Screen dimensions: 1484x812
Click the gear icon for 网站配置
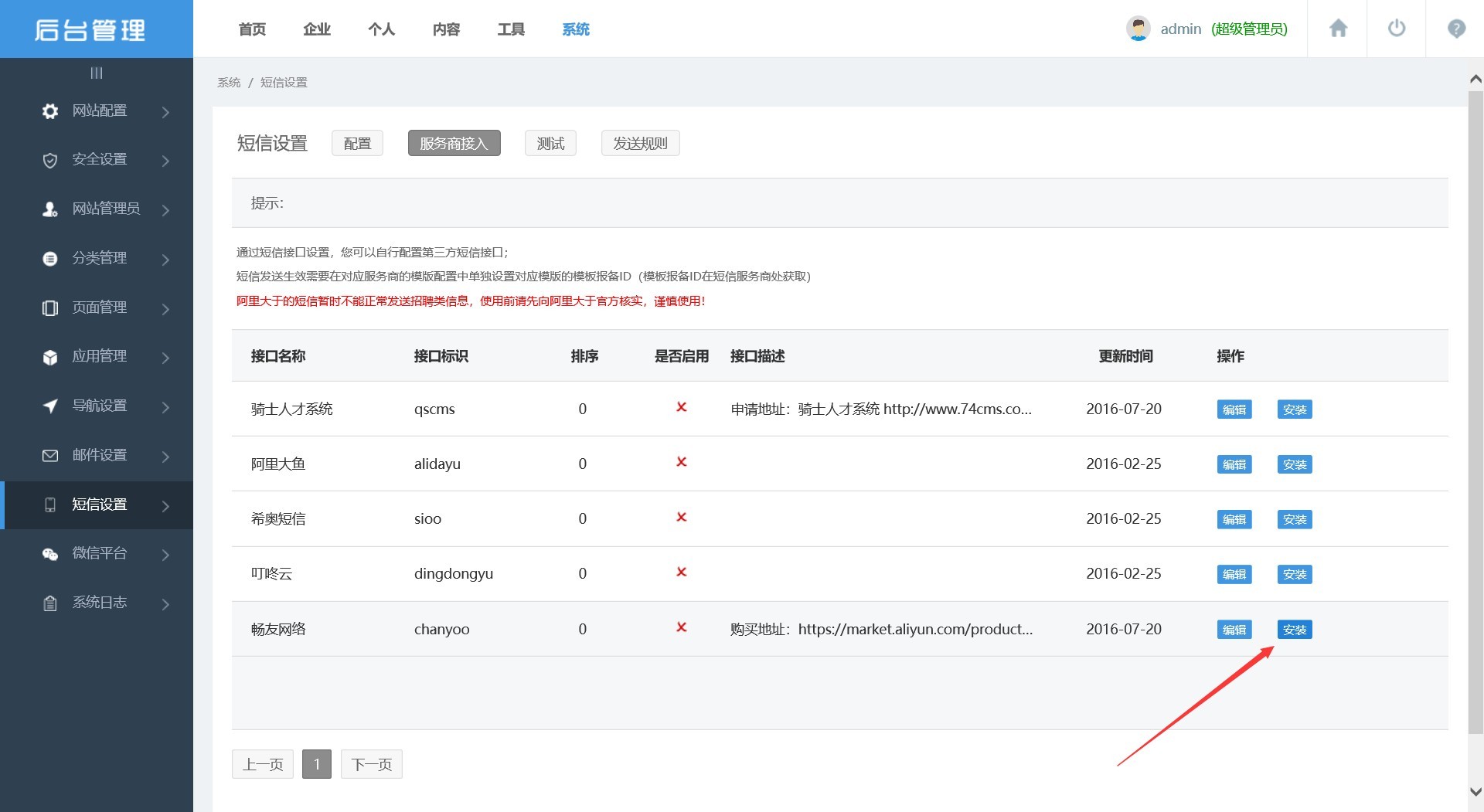(x=50, y=111)
